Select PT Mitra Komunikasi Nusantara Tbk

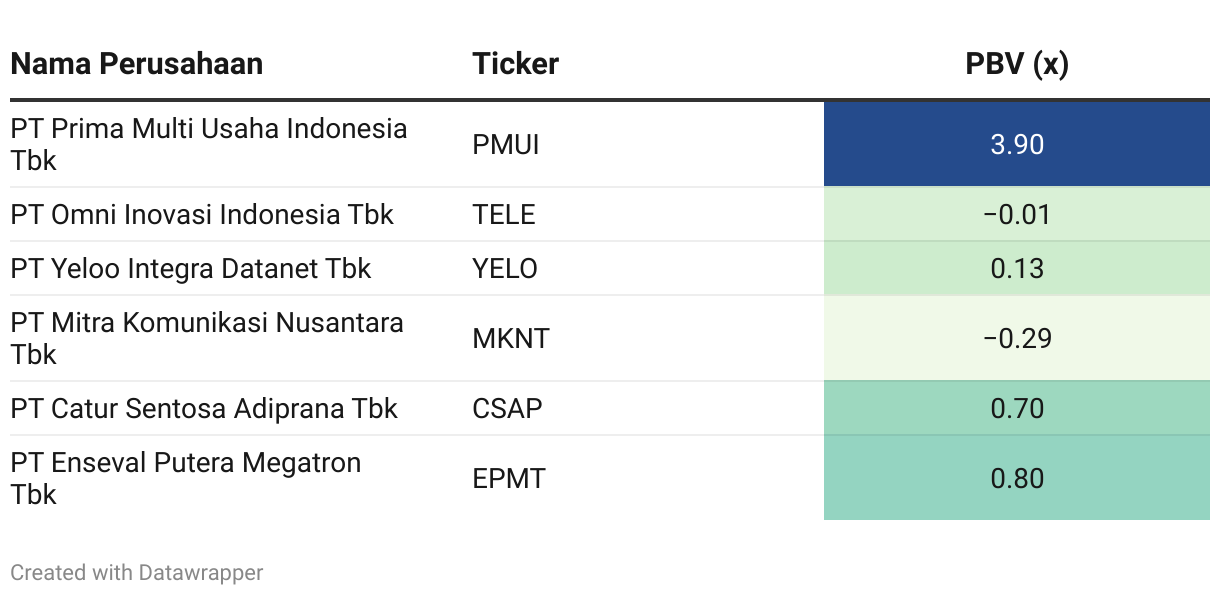(207, 338)
